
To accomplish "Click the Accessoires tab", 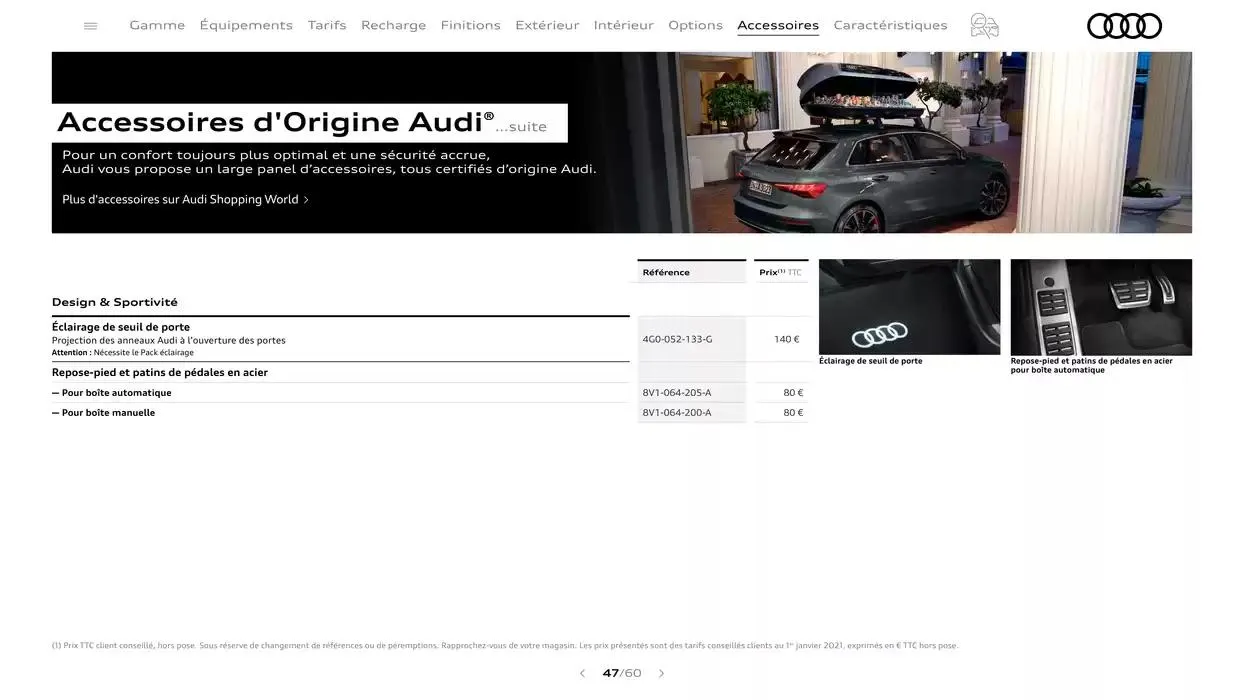I will pos(777,25).
